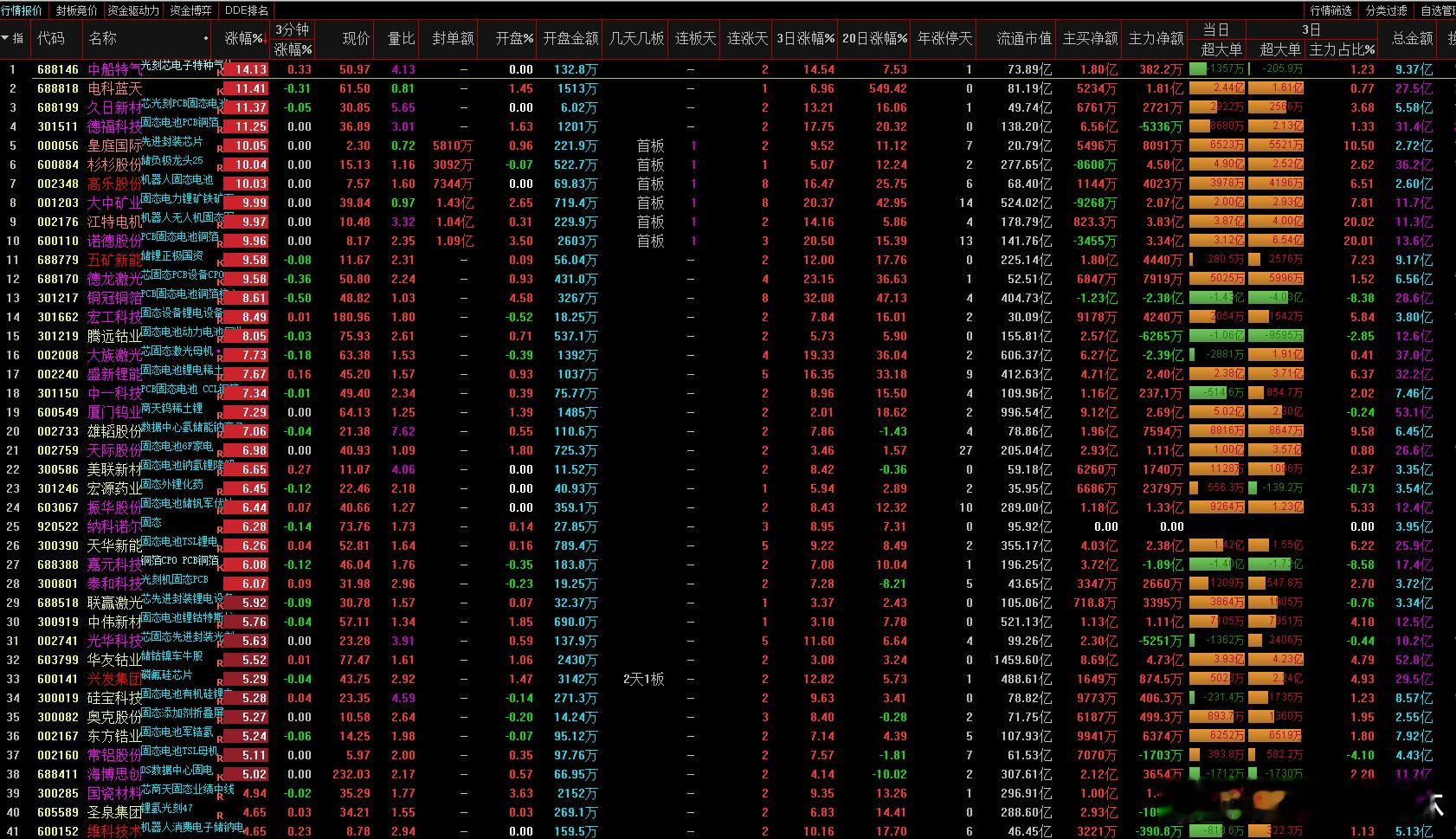This screenshot has width=1456, height=839.
Task: Sort by 涨幅% column header
Action: coord(244,39)
